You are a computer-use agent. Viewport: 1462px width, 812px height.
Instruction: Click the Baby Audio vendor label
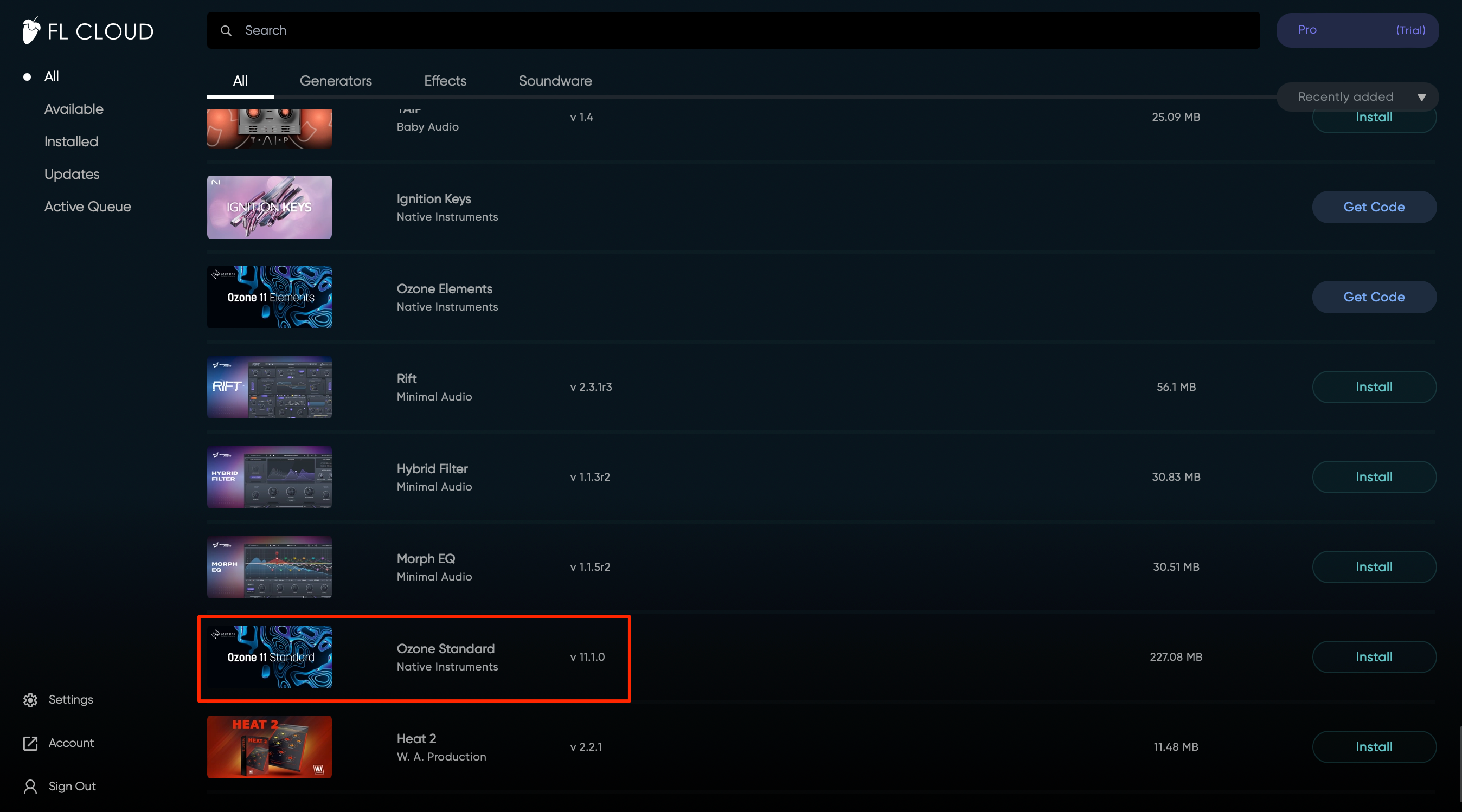427,127
